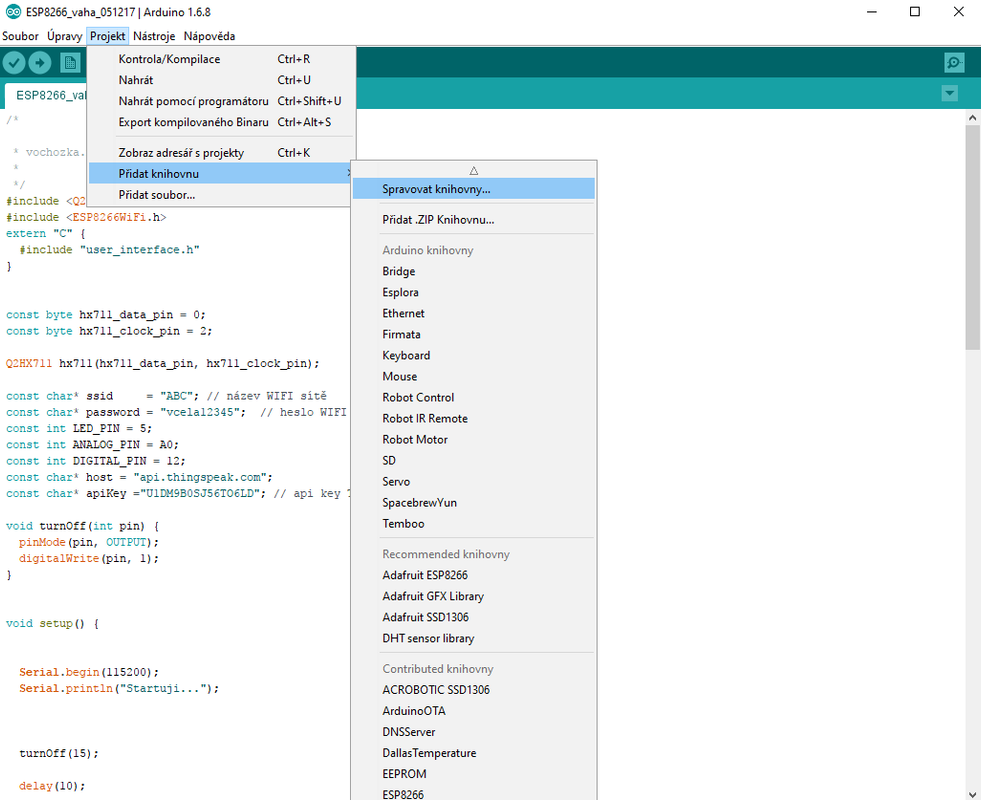Click the 'delay(10);' code line
Image resolution: width=981 pixels, height=800 pixels.
click(x=52, y=786)
